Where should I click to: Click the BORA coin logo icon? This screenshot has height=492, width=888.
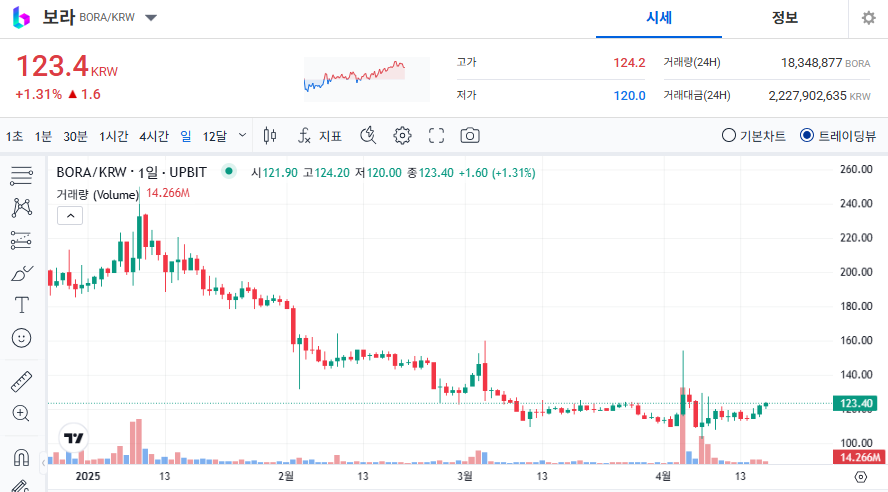click(21, 18)
